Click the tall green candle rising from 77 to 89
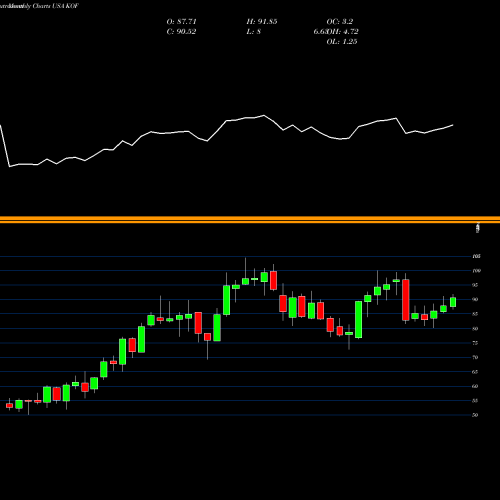The image size is (500, 500). (359, 320)
